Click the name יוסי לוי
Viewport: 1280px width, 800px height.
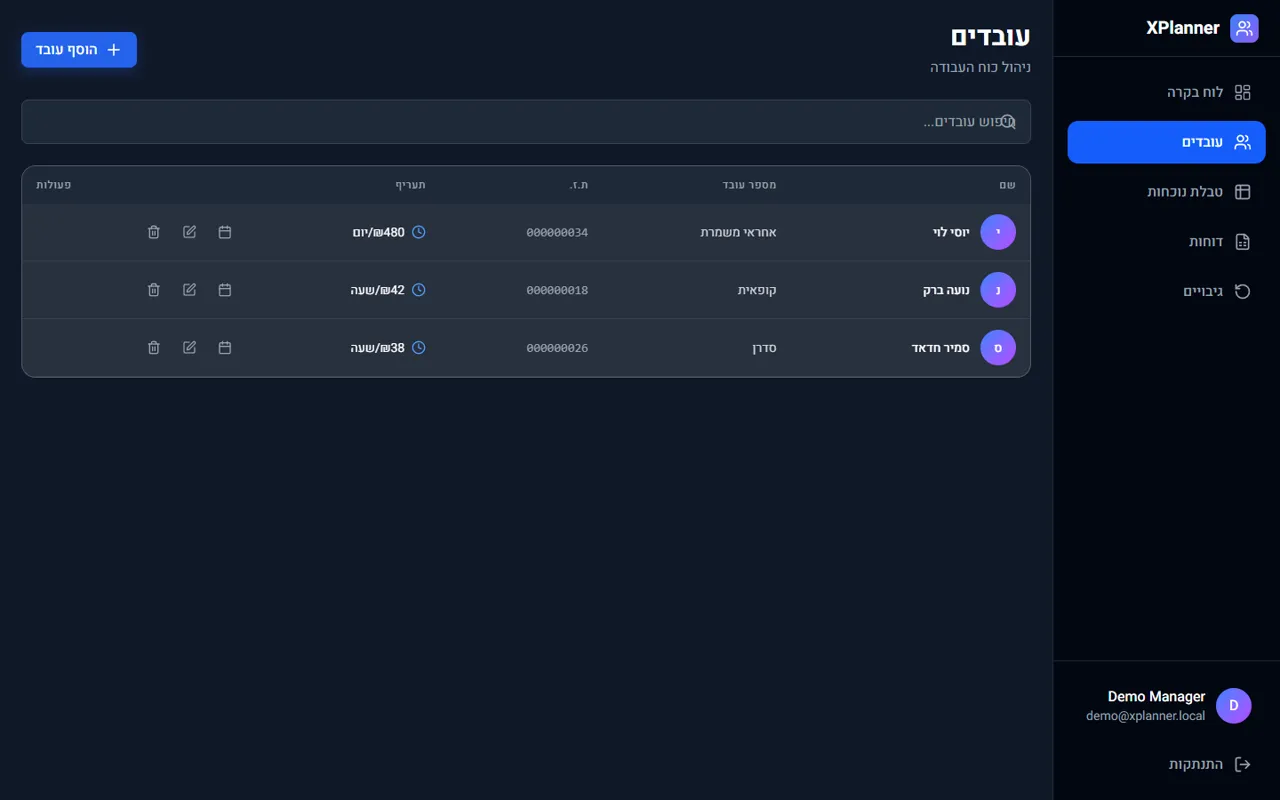tap(951, 232)
